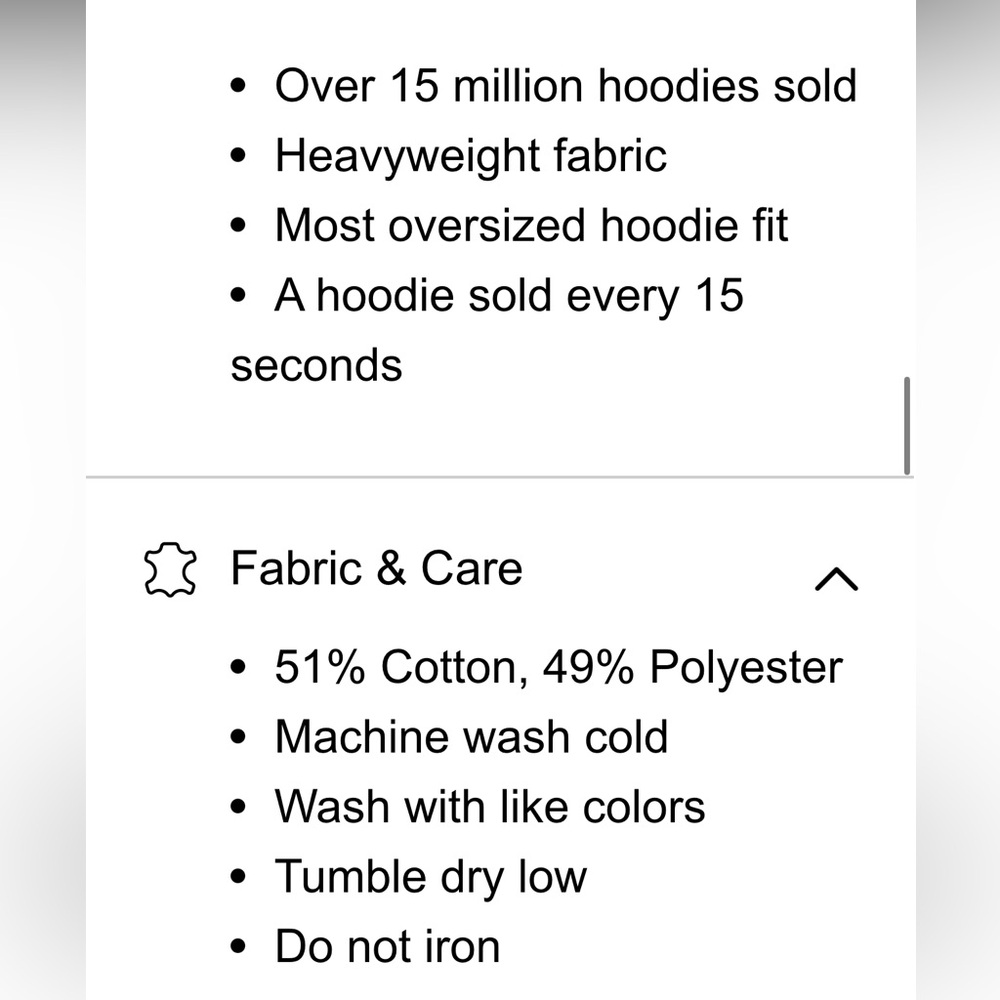Click the Fabric & Care heading
The width and height of the screenshot is (1000, 1000).
[x=376, y=568]
